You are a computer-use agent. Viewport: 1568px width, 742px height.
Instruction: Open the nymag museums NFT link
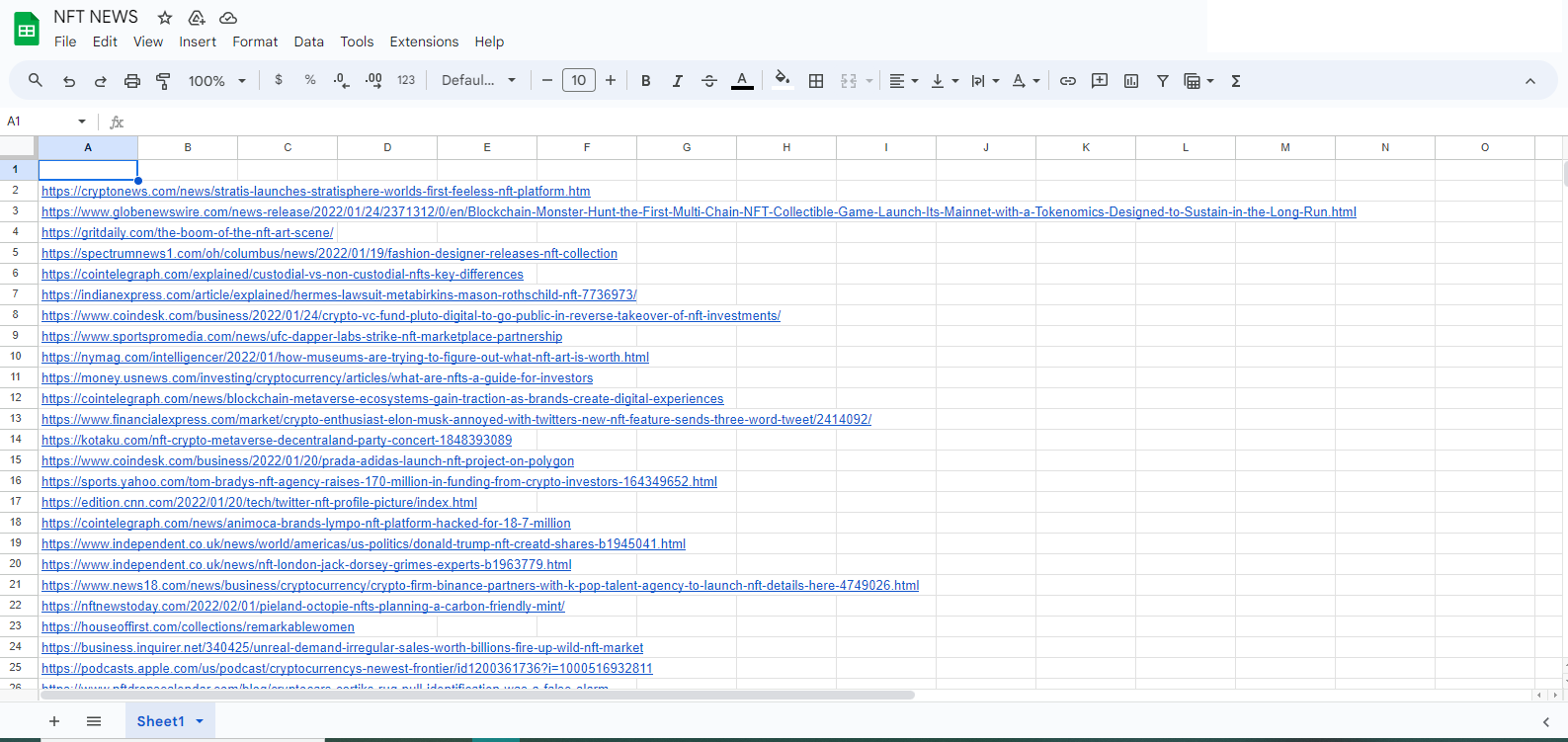point(345,358)
